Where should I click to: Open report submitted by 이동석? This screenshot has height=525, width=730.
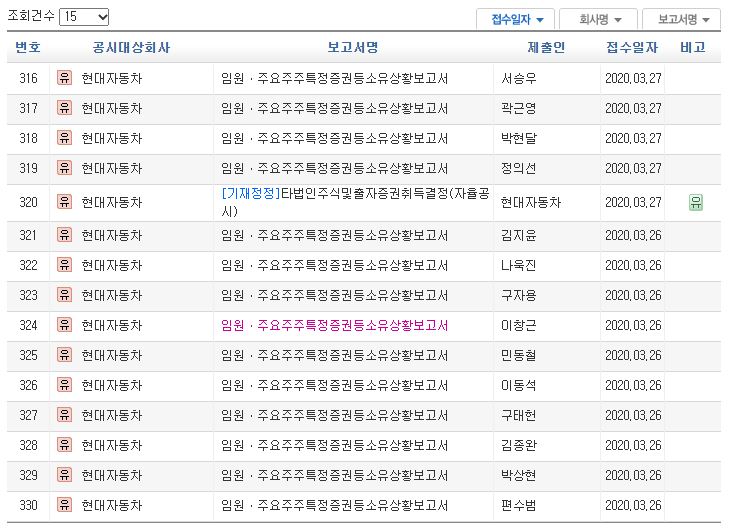pos(334,385)
